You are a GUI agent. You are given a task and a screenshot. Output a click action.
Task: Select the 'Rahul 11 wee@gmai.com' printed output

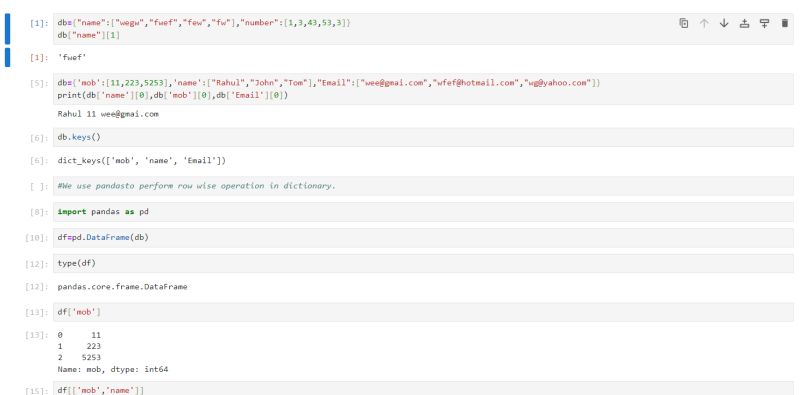108,114
